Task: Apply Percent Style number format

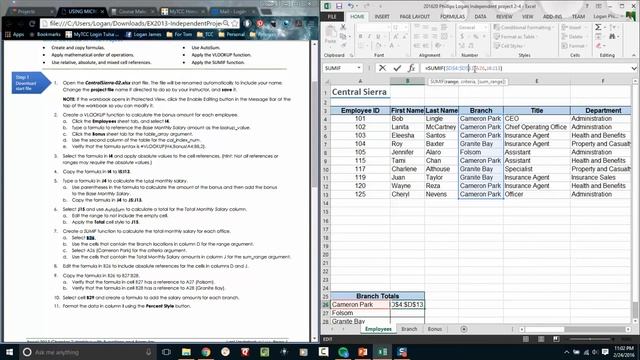Action: pyautogui.click(x=476, y=36)
